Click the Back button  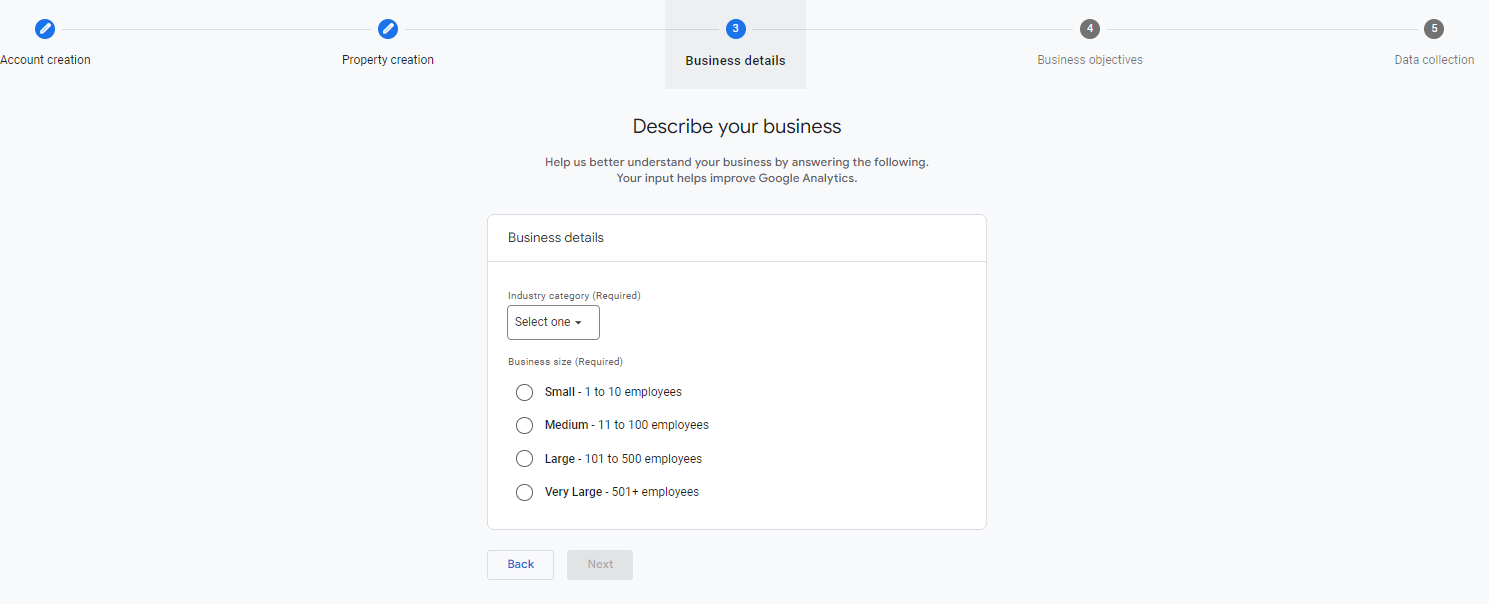[520, 565]
